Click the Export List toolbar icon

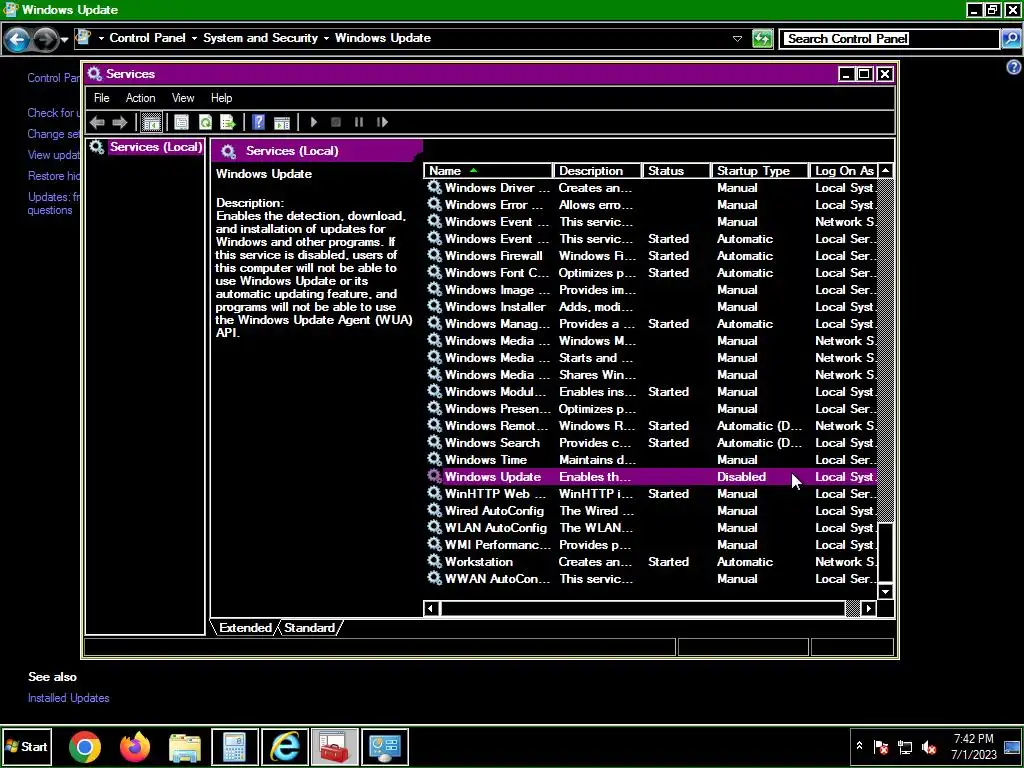[227, 122]
